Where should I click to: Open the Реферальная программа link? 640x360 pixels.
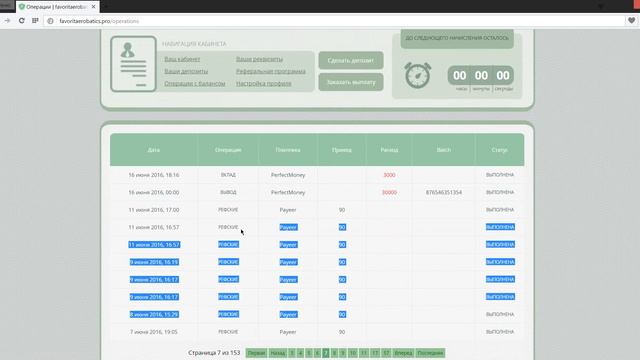[x=271, y=71]
